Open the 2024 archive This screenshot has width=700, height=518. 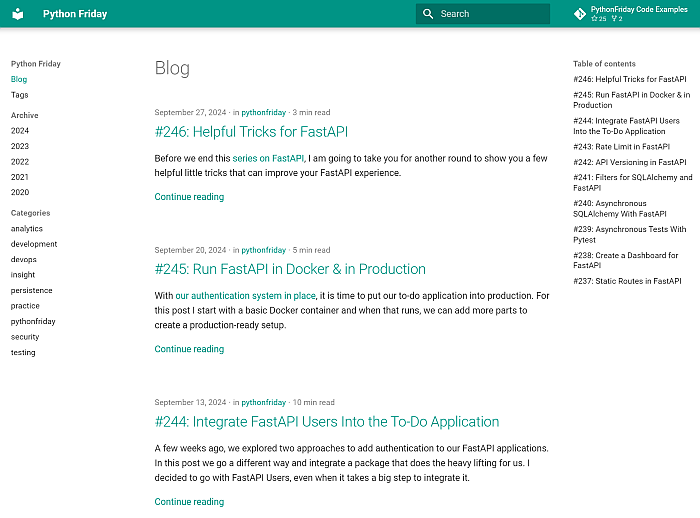coord(20,130)
